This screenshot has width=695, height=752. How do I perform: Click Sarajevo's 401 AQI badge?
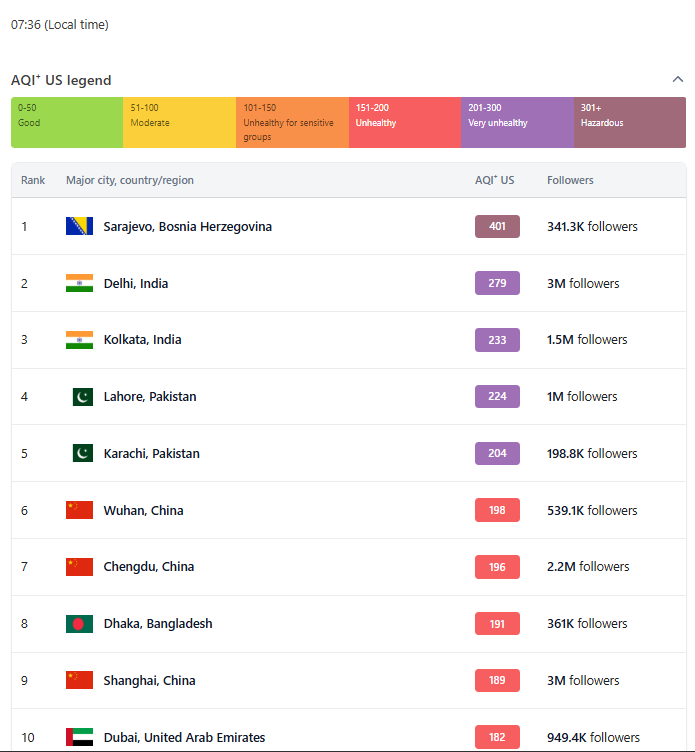point(497,227)
